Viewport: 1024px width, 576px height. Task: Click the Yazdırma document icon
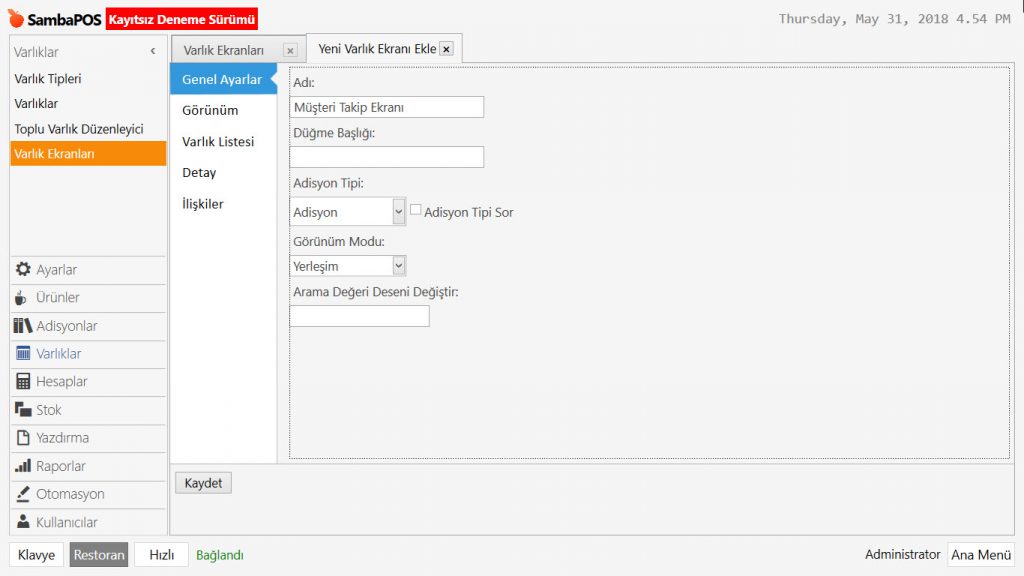pyautogui.click(x=23, y=438)
